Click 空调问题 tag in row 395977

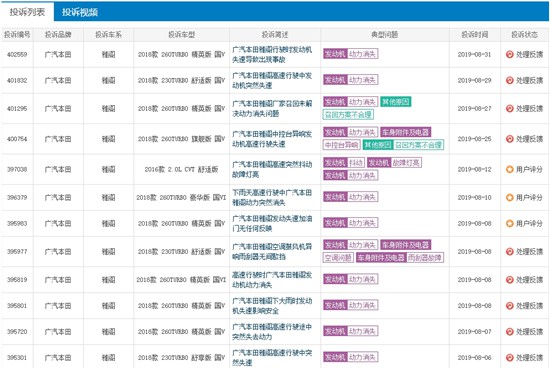[338, 258]
